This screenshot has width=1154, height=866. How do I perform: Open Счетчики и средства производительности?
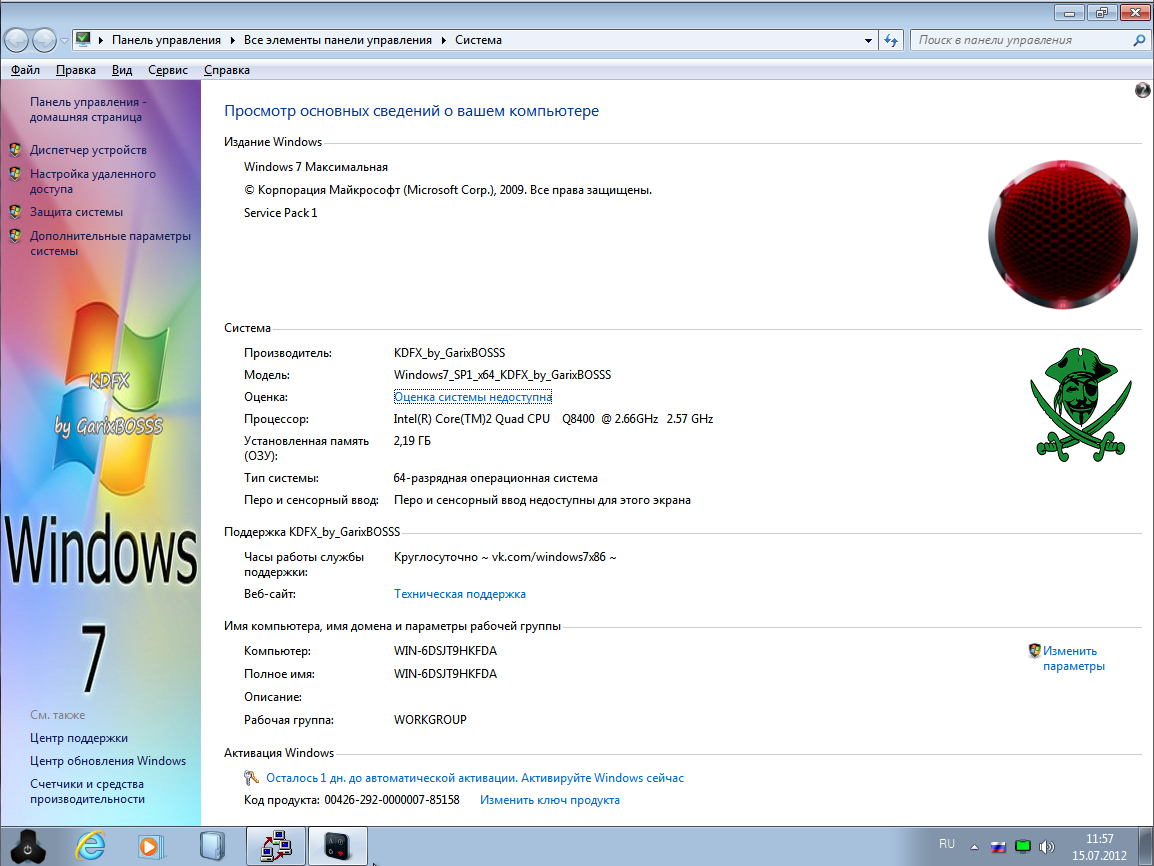point(88,792)
